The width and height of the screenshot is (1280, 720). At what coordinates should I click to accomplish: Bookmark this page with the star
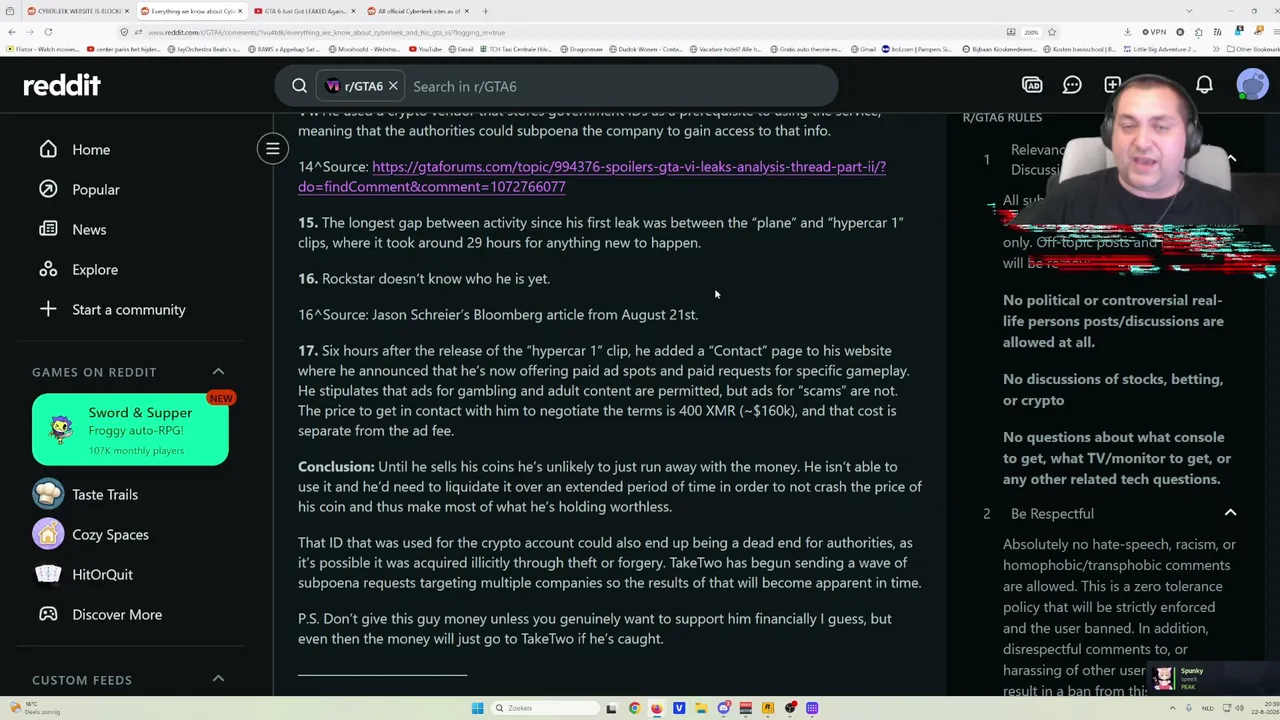pos(1051,32)
